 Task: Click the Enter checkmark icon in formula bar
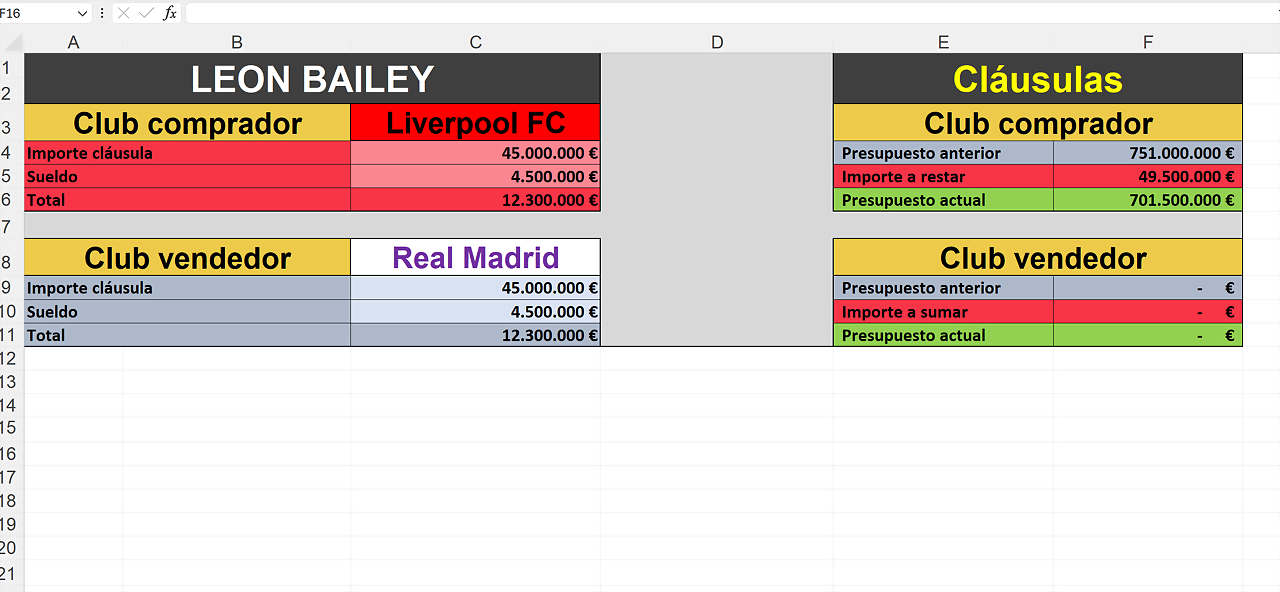[147, 13]
